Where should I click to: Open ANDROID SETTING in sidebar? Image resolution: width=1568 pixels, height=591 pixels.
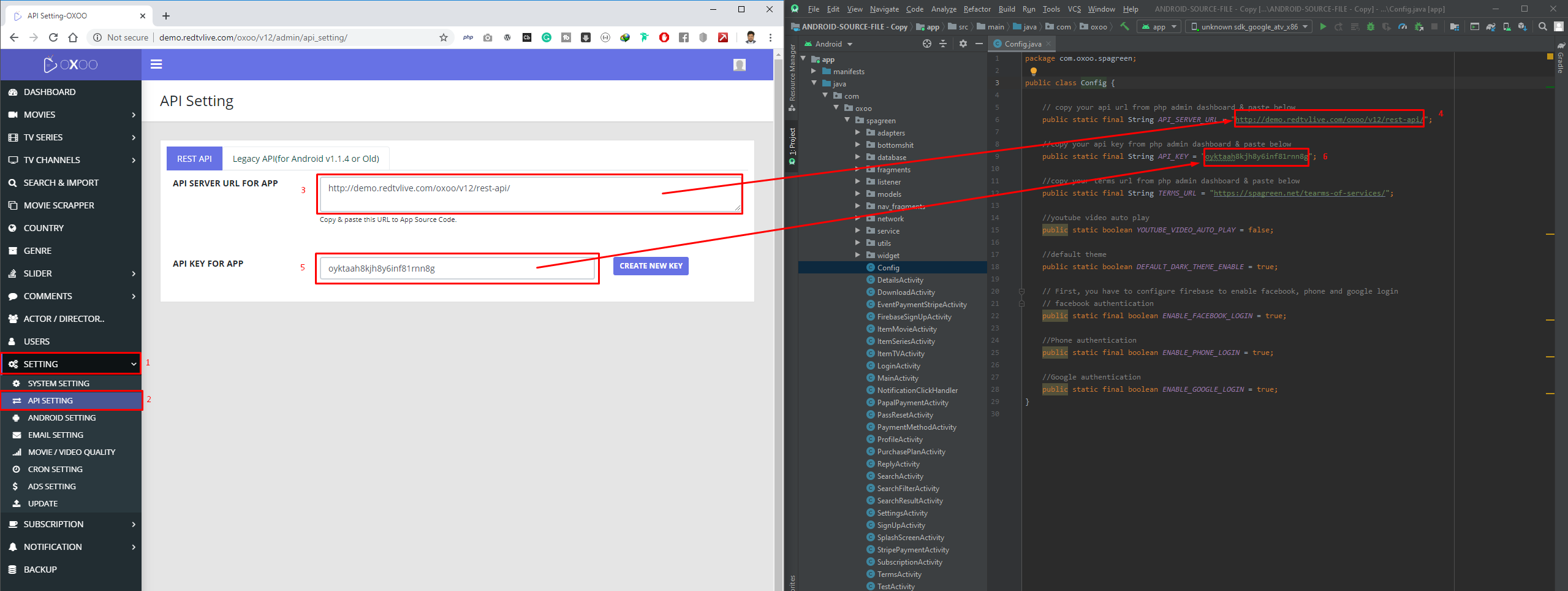coord(71,418)
